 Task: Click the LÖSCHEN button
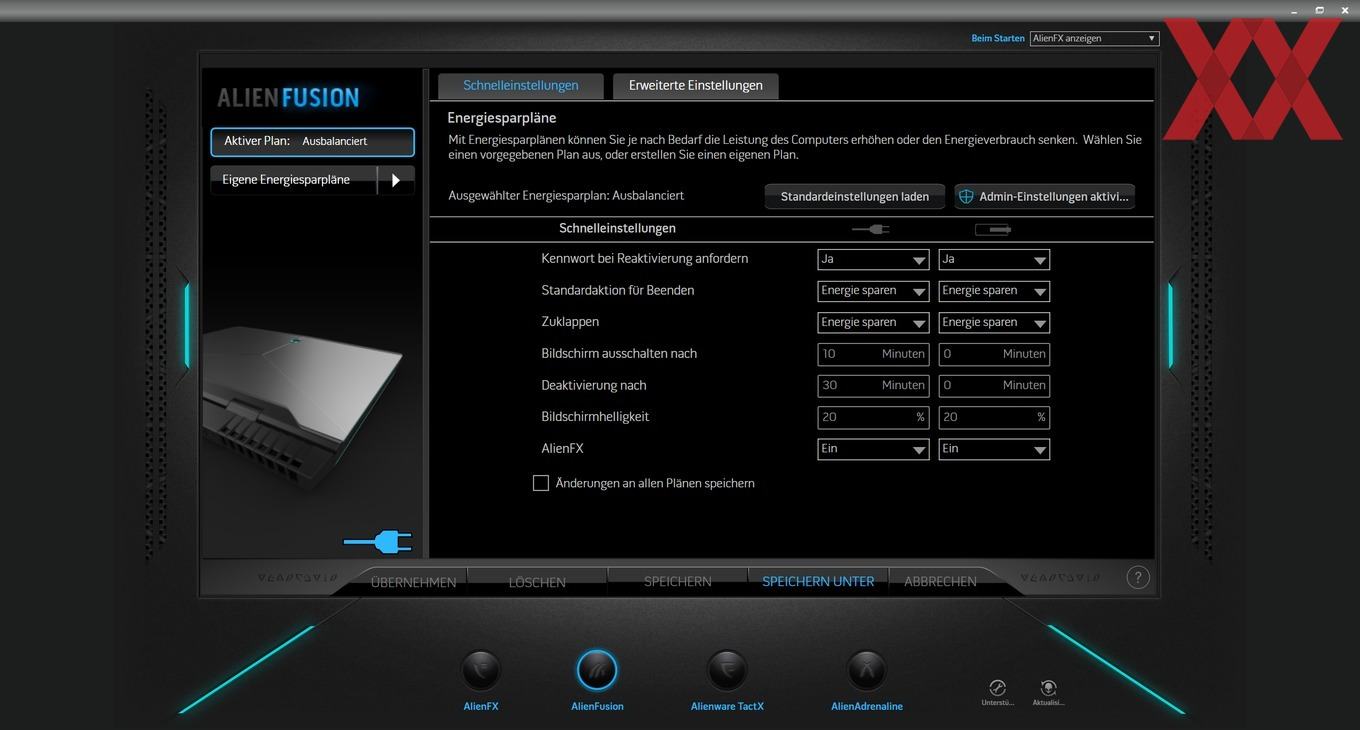(x=537, y=582)
